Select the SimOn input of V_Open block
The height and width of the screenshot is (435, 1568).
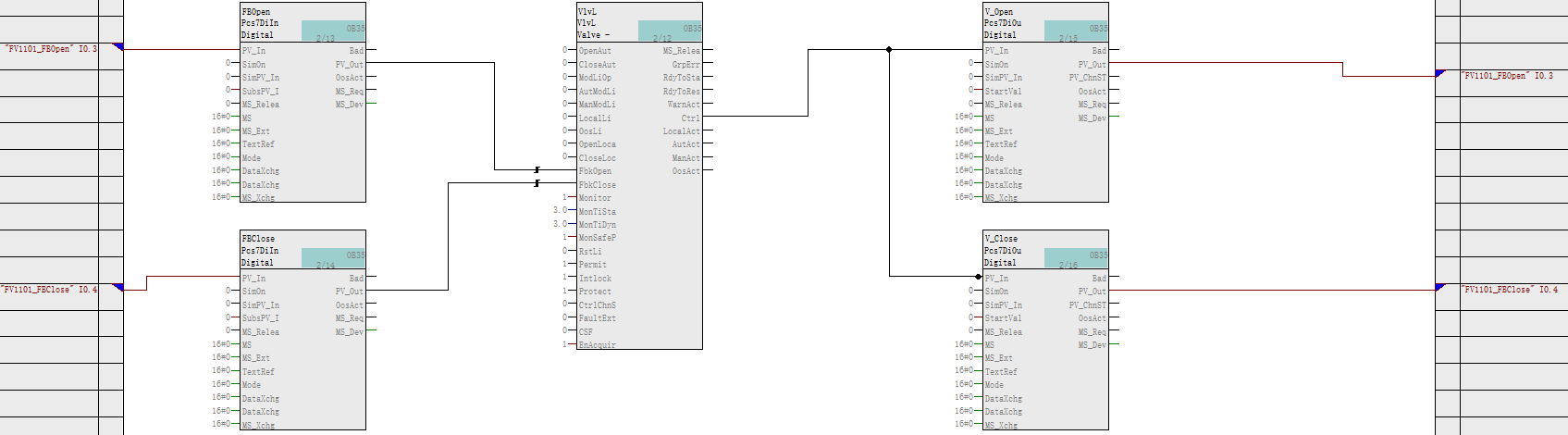click(x=996, y=65)
